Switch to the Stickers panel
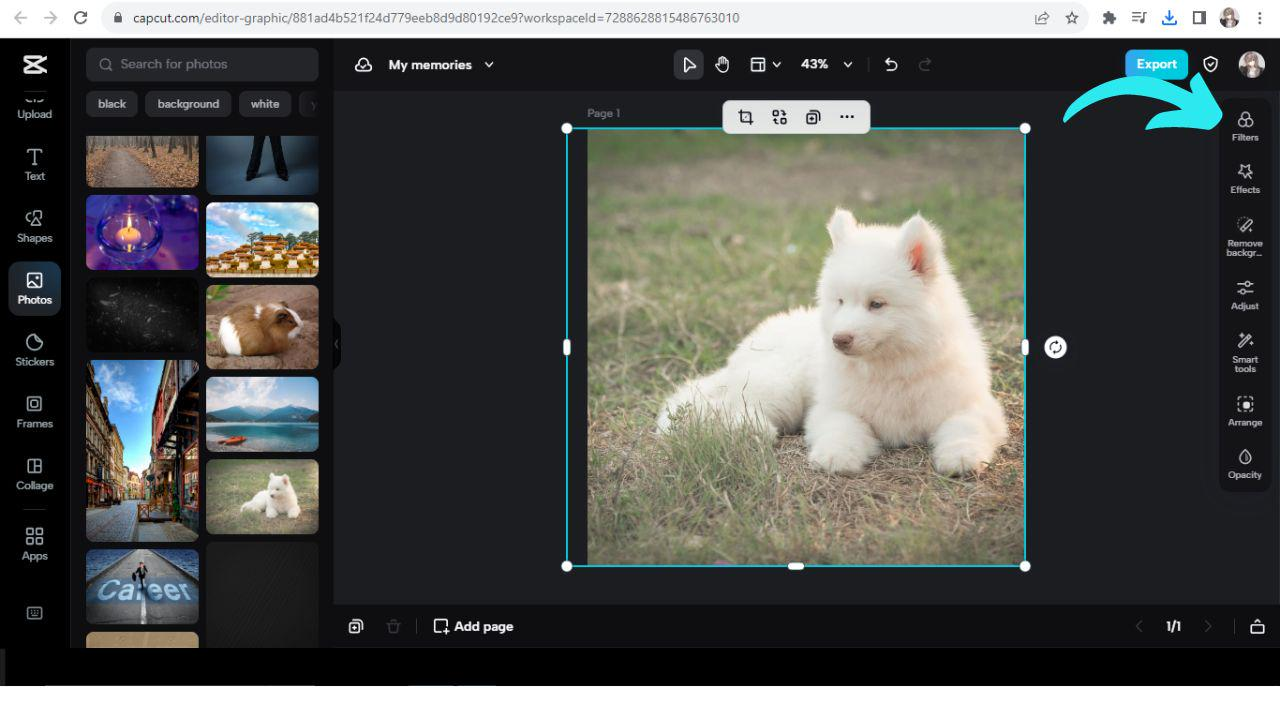The image size is (1280, 720). pyautogui.click(x=34, y=350)
